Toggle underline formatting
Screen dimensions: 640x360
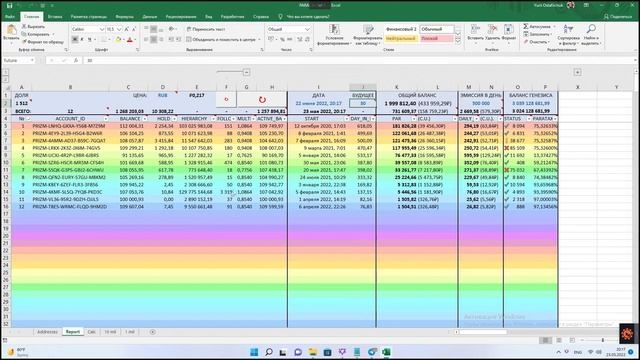[x=89, y=40]
